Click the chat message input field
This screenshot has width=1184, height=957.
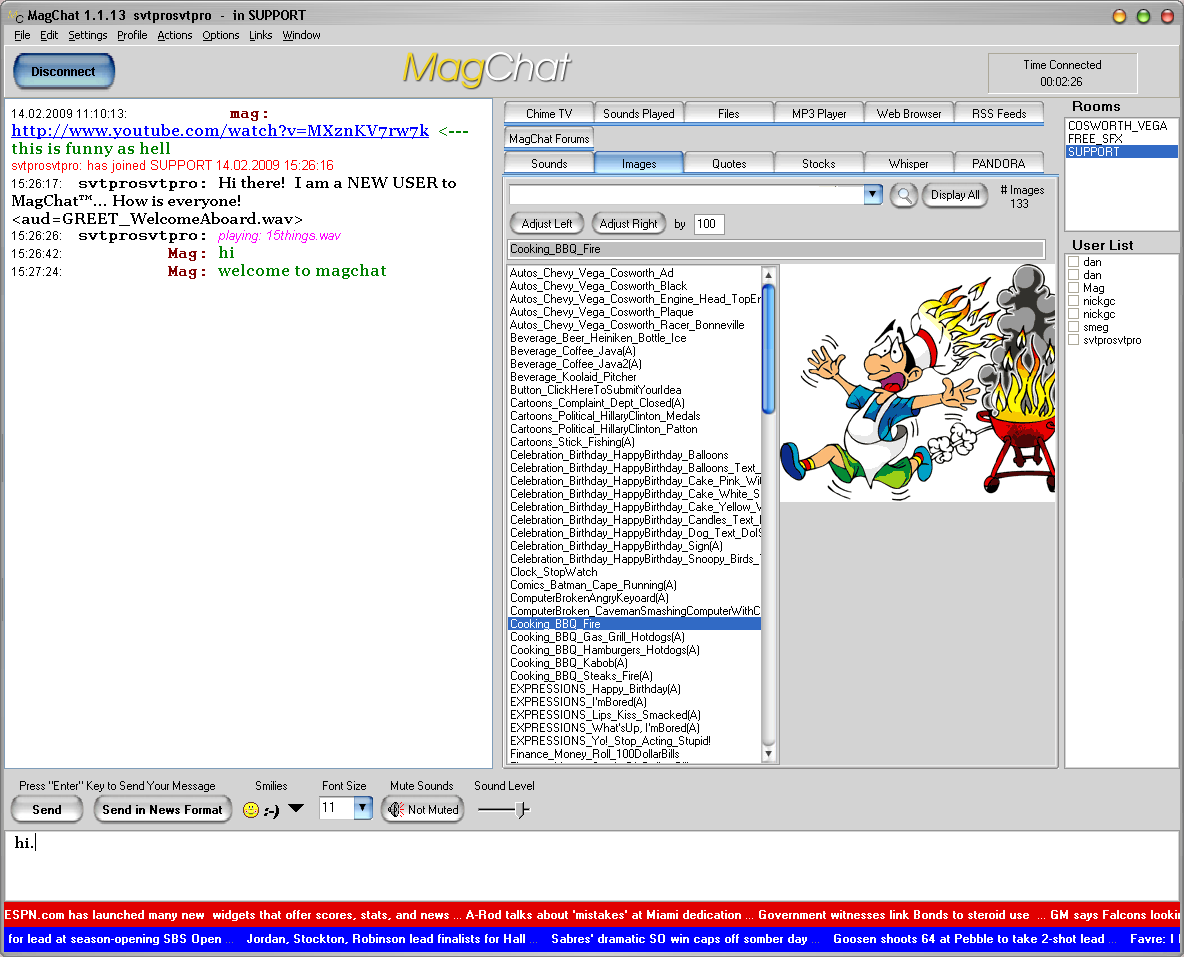click(x=590, y=864)
